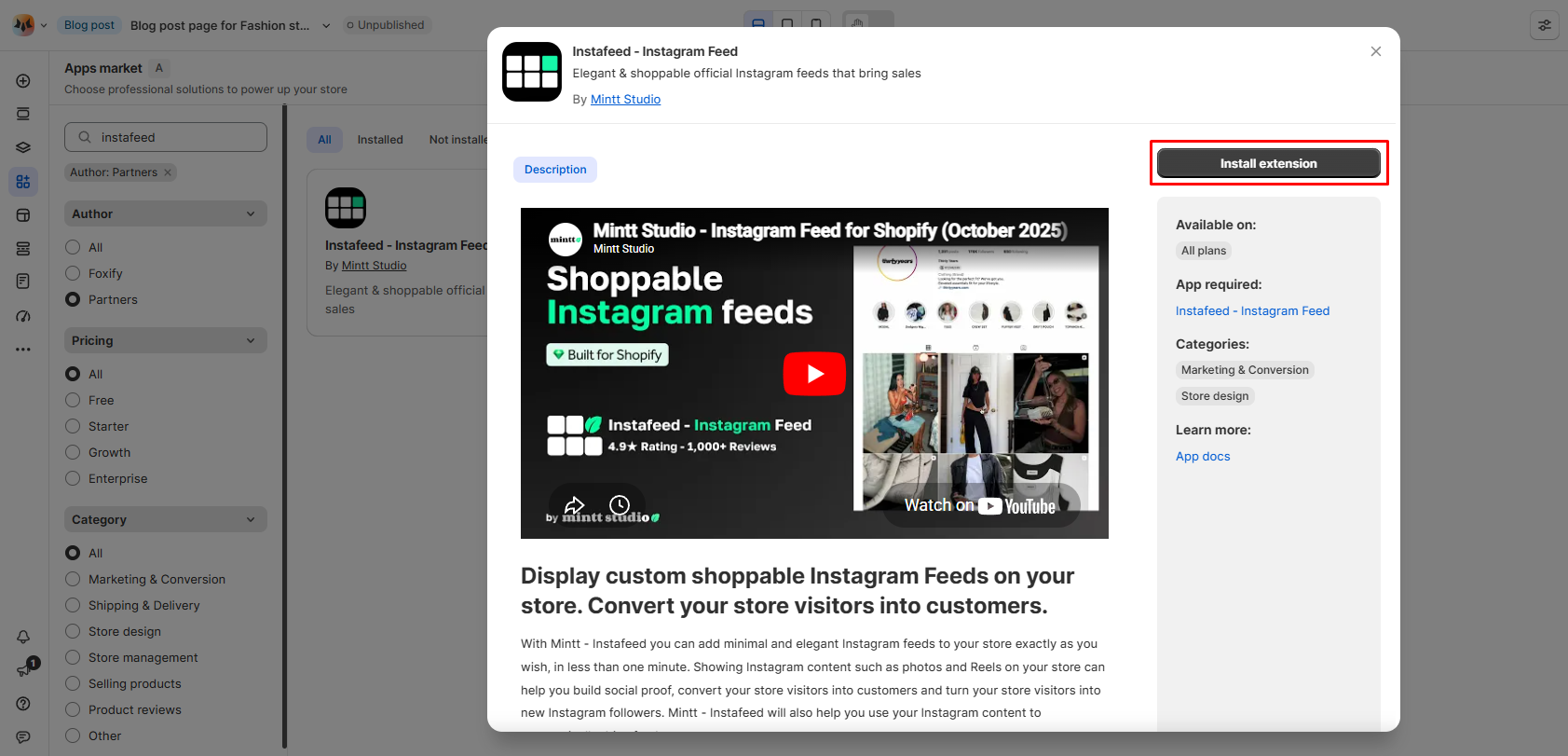Open the page settings sliders icon

(x=1545, y=25)
